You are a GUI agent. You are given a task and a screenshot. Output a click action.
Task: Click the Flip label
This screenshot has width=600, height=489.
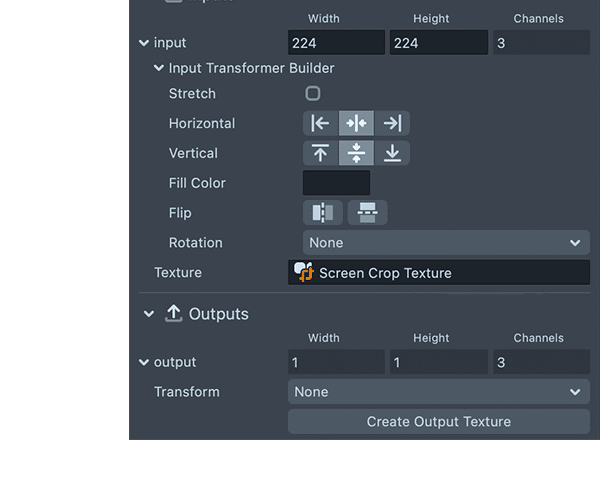[180, 213]
